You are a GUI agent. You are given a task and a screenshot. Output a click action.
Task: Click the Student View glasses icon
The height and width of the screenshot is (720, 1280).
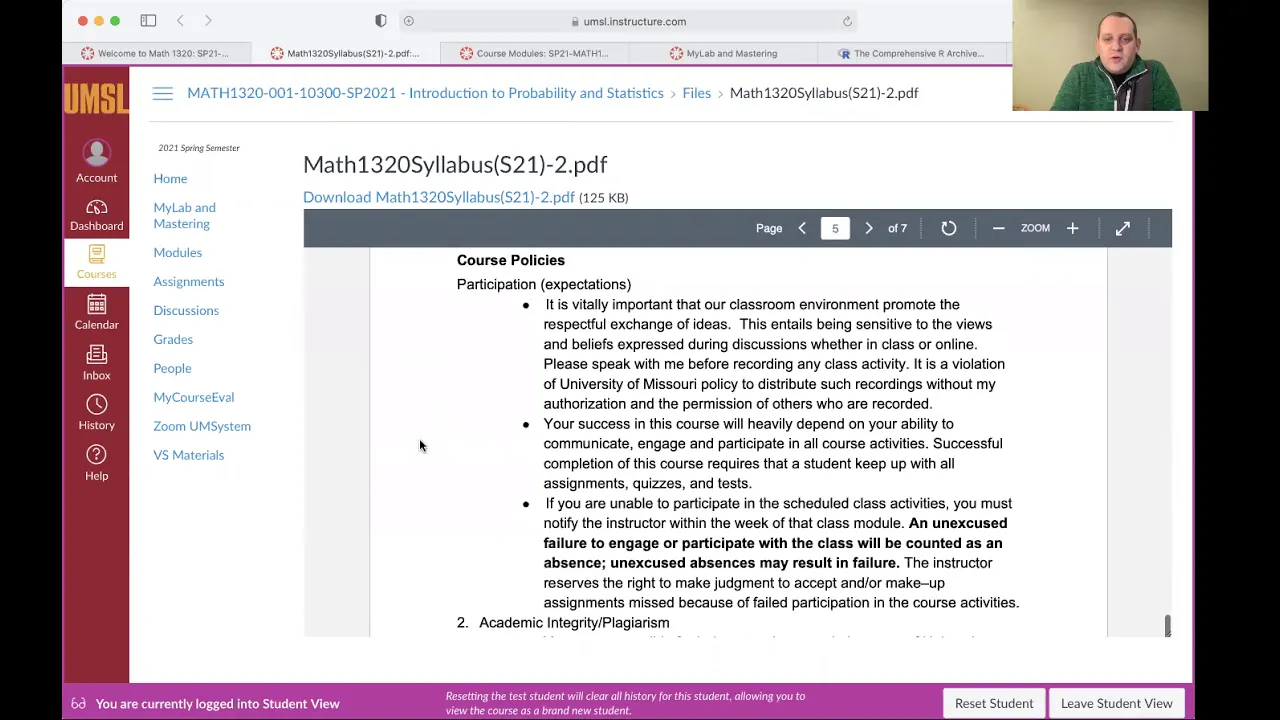(x=78, y=704)
